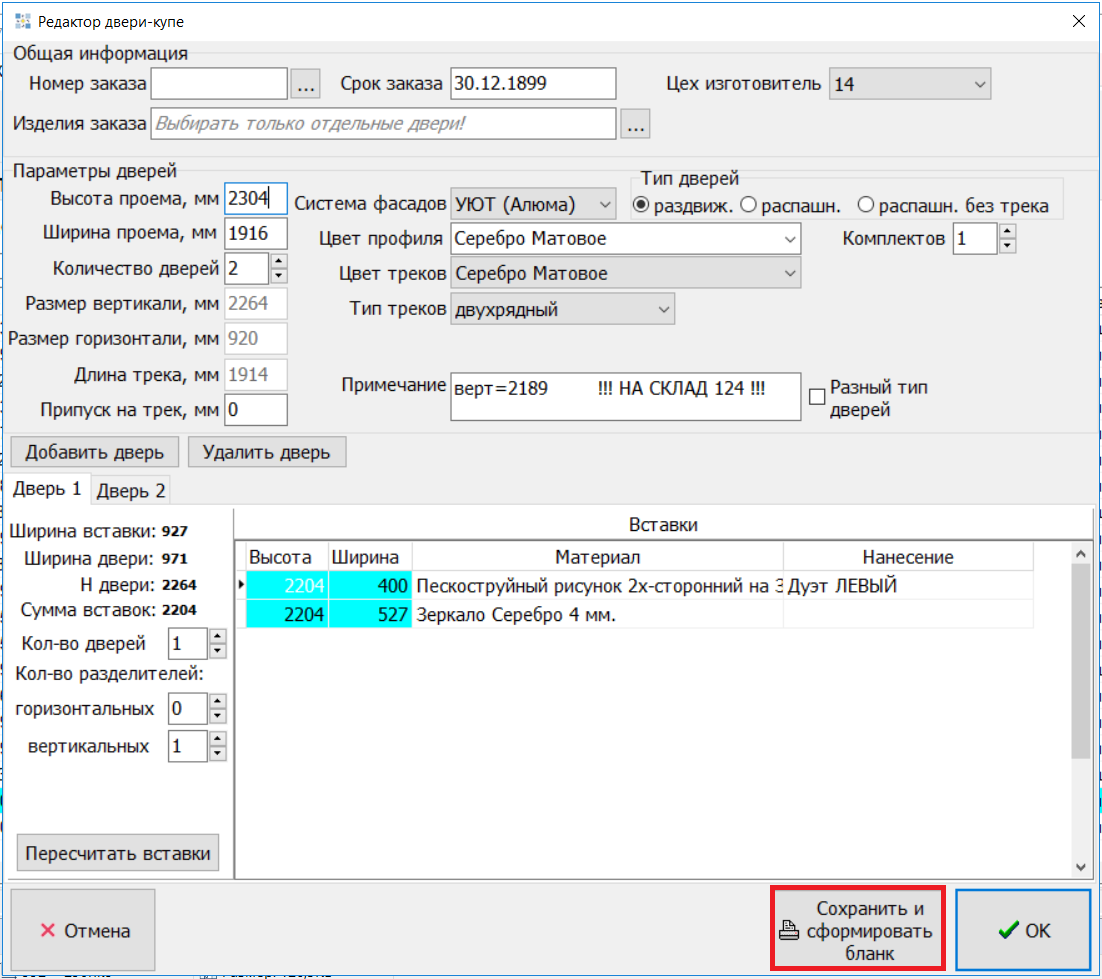Increase Количество дверей with up arrow
The image size is (1102, 979).
pyautogui.click(x=279, y=261)
